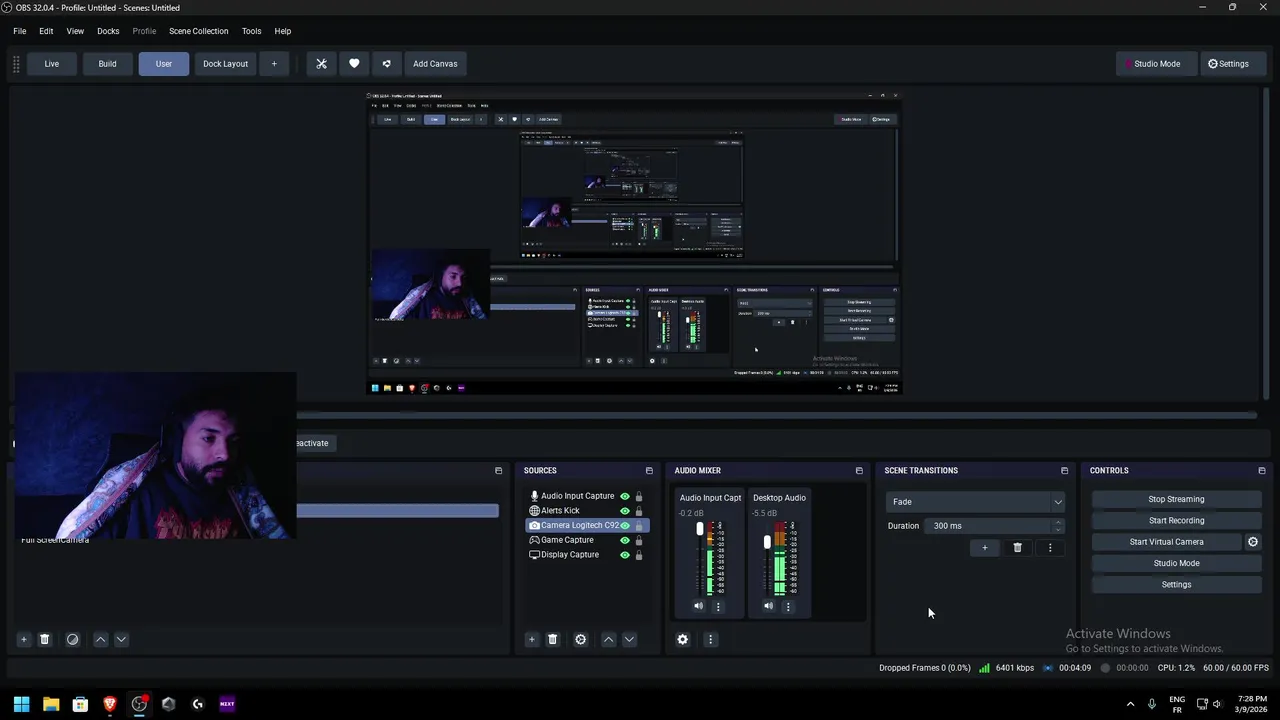Add a new source with the plus icon
1280x720 pixels.
point(531,640)
